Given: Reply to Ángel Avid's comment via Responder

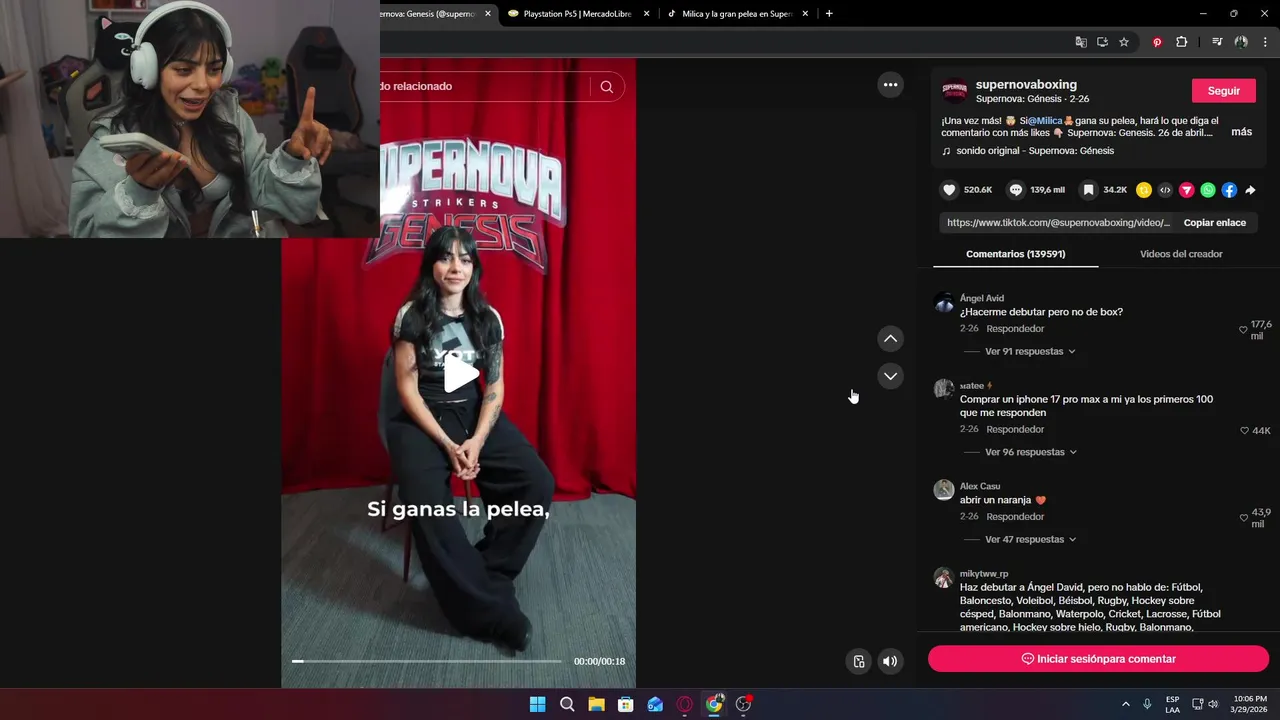Looking at the screenshot, I should (x=1015, y=329).
